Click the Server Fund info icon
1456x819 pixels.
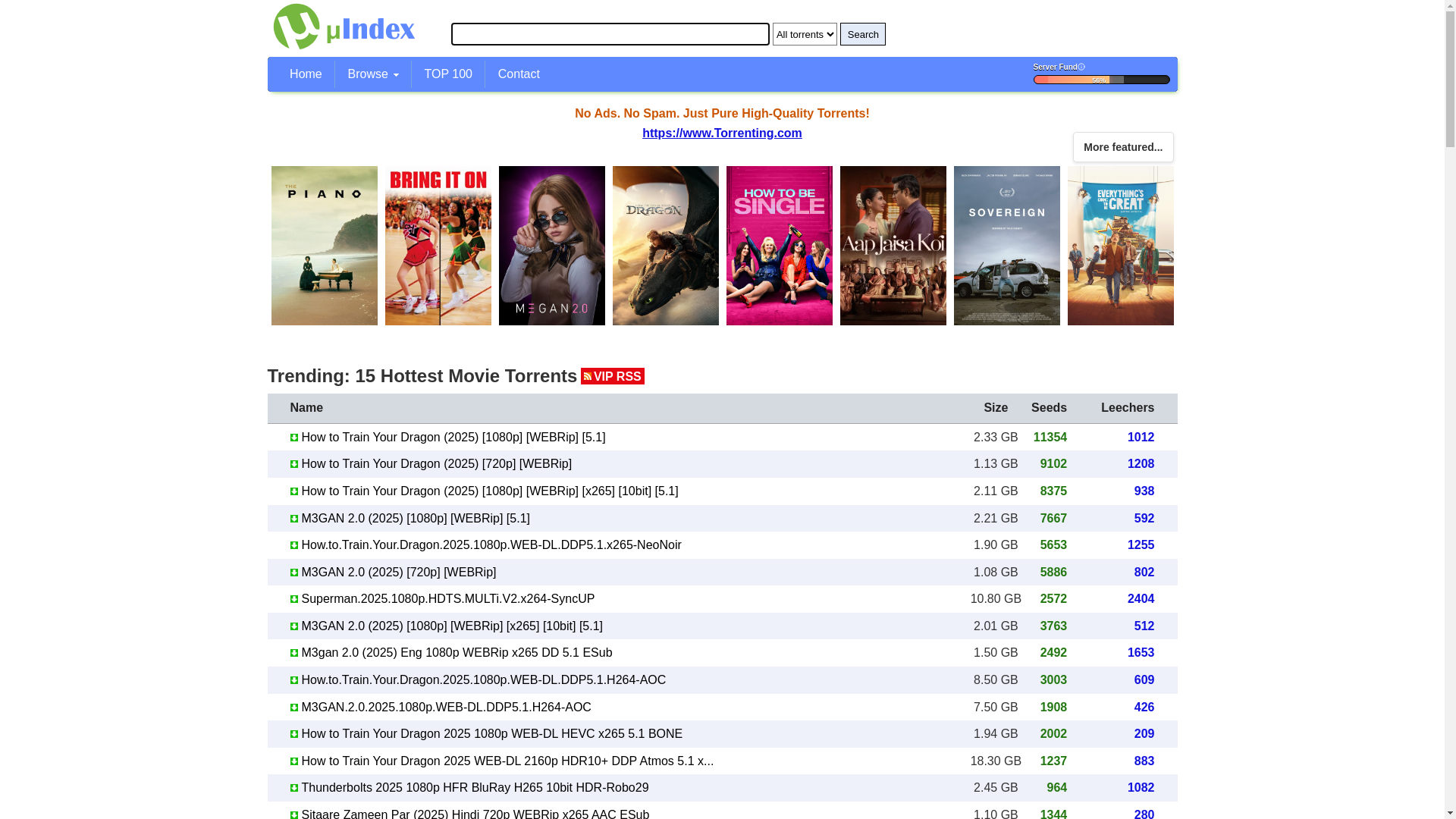click(1081, 67)
